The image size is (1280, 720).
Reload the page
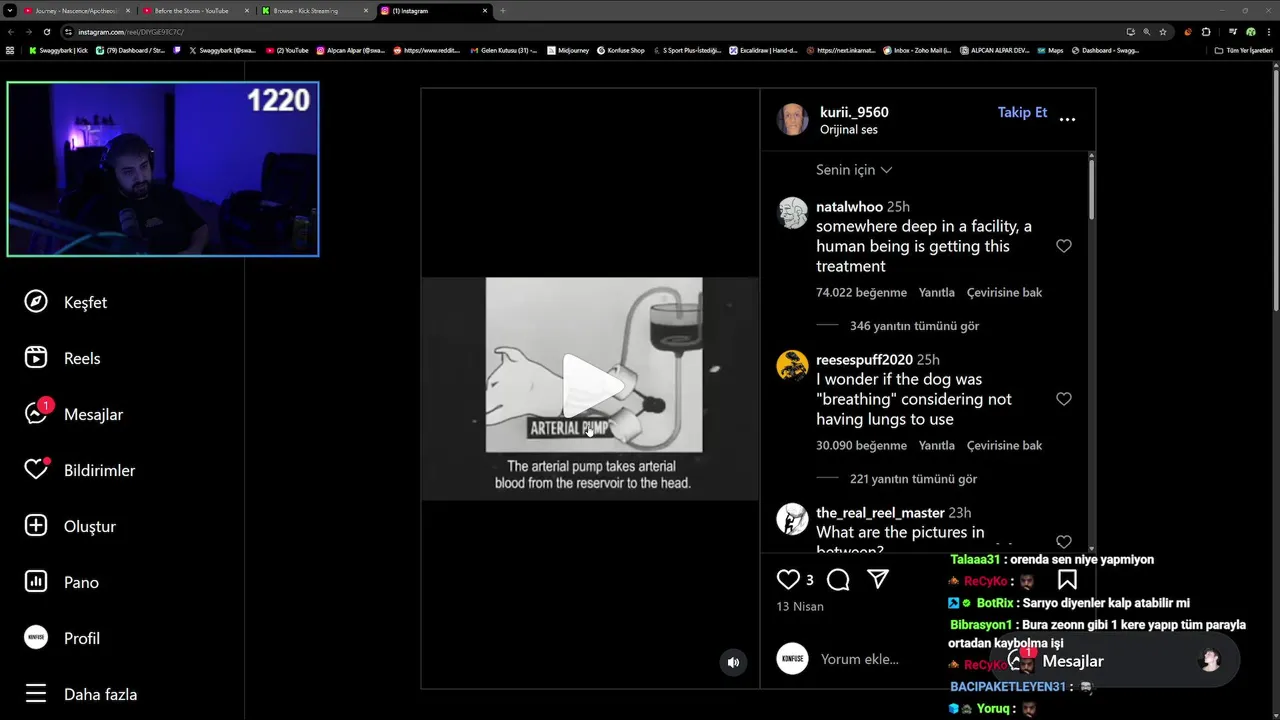(x=47, y=32)
